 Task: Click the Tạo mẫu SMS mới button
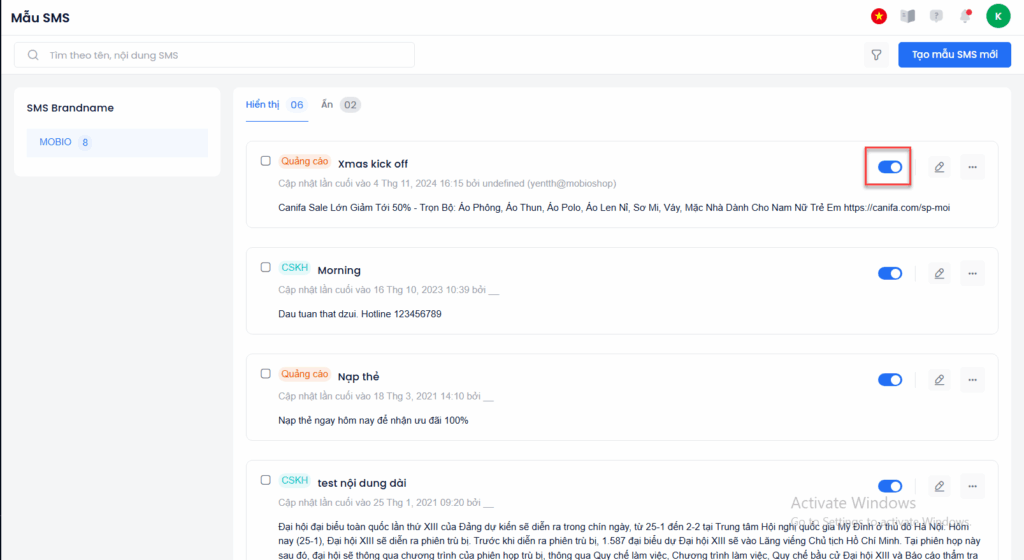pyautogui.click(x=954, y=55)
